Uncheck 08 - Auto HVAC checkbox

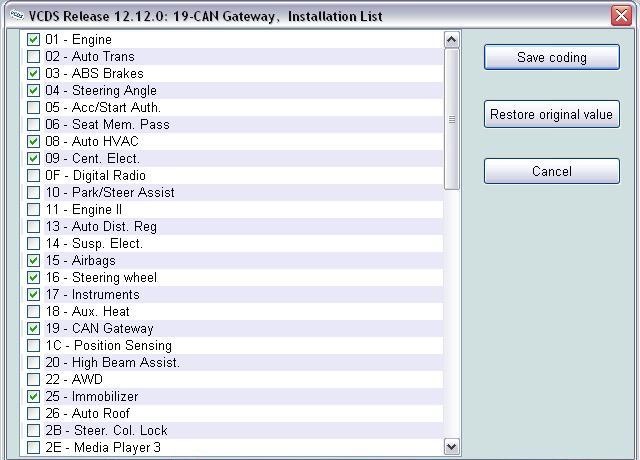tap(33, 142)
